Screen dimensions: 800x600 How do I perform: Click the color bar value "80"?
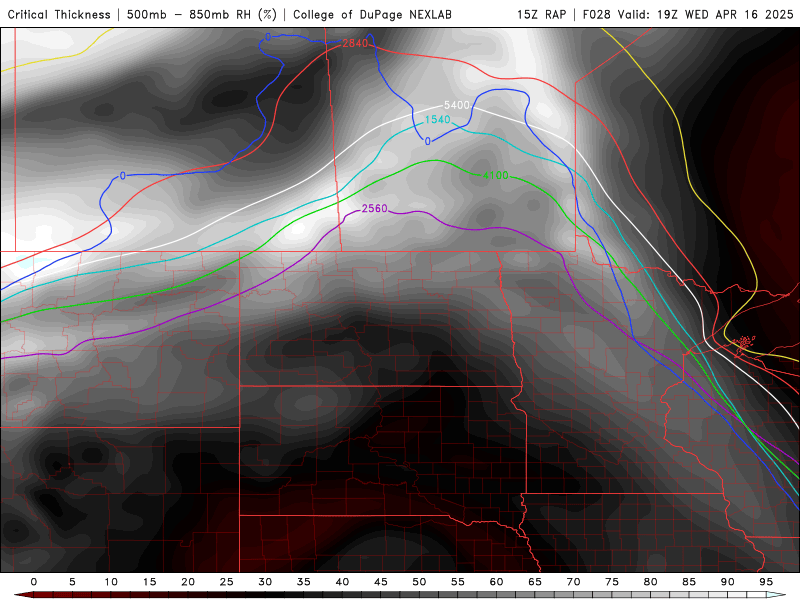(x=650, y=582)
